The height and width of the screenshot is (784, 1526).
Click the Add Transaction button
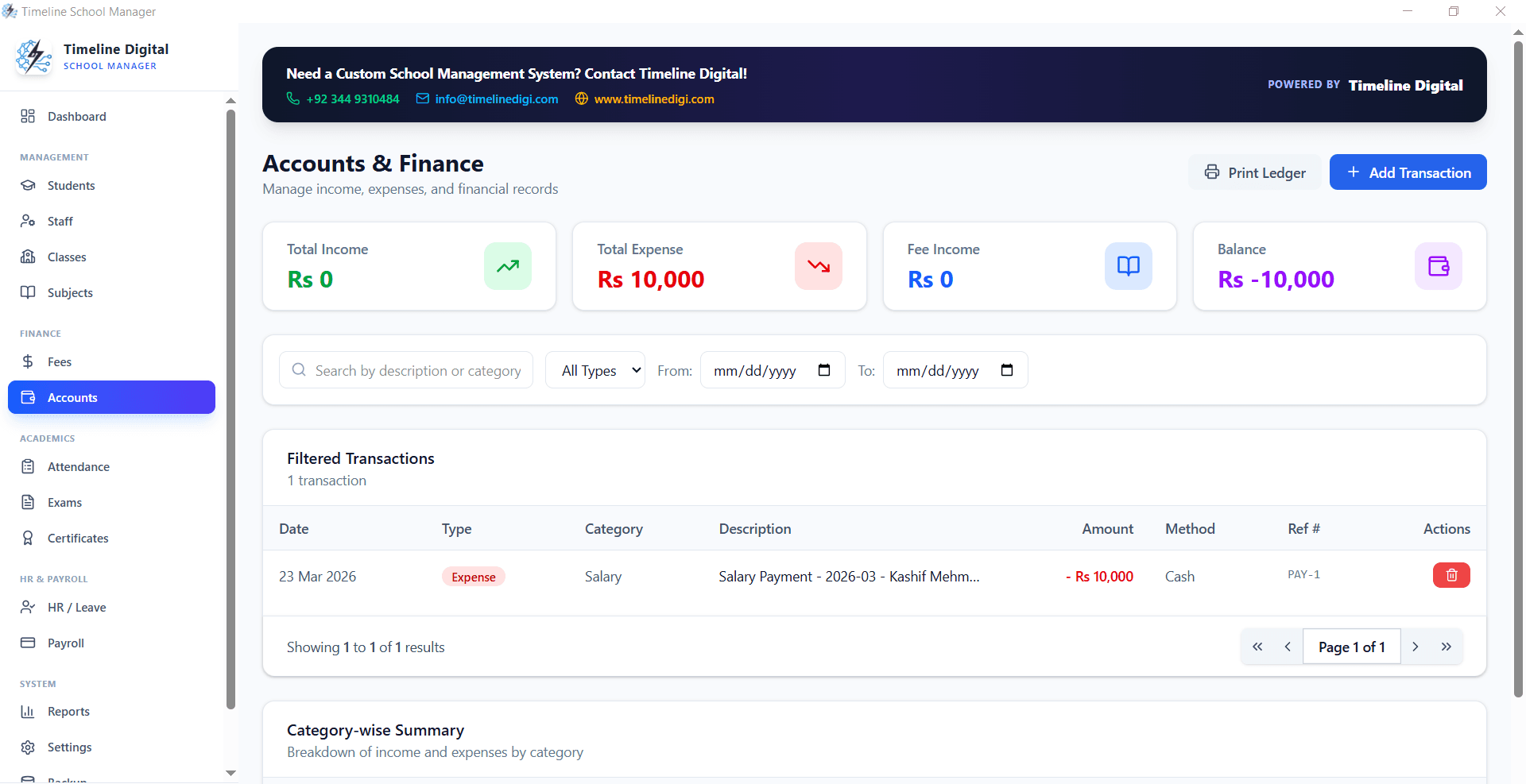[x=1408, y=172]
